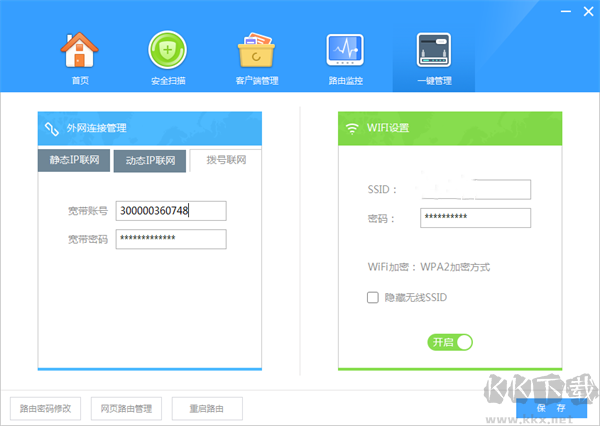Click the chain link icon in 外网连接管理 header
This screenshot has height=426, width=600.
point(52,129)
